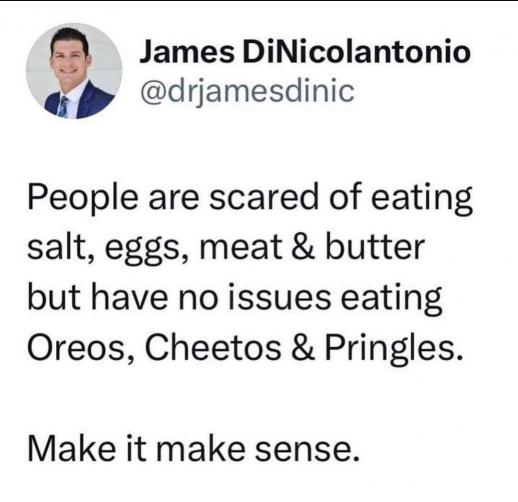Click the word 'butter' in the tweet
518x502 pixels.
[x=375, y=247]
